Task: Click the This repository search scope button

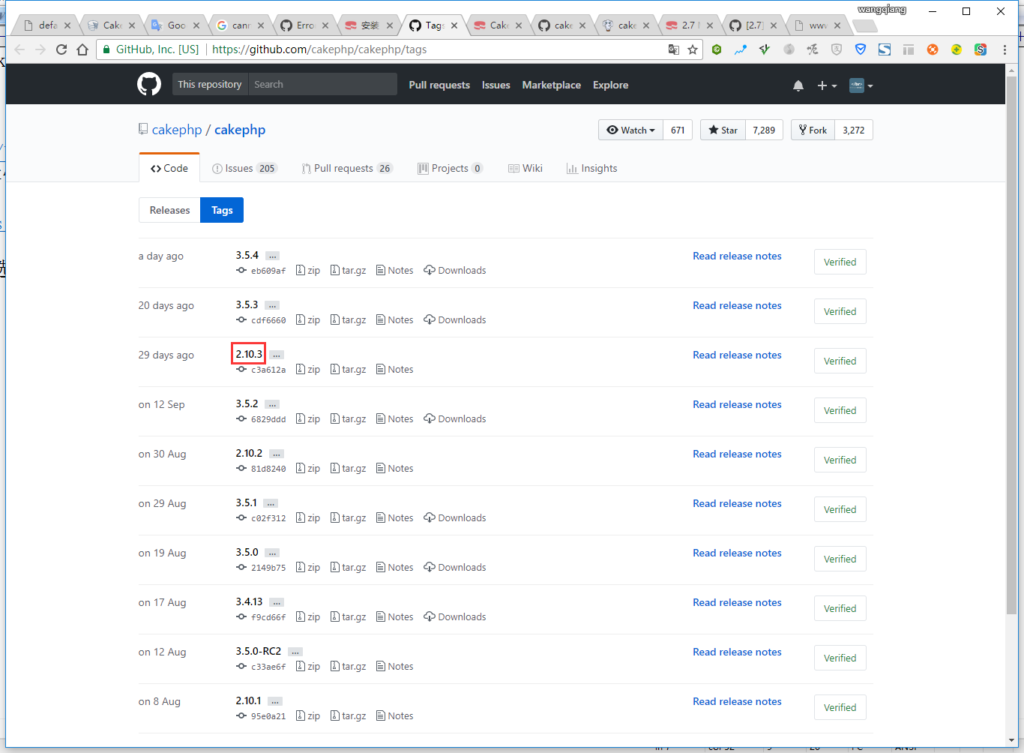Action: 208,84
